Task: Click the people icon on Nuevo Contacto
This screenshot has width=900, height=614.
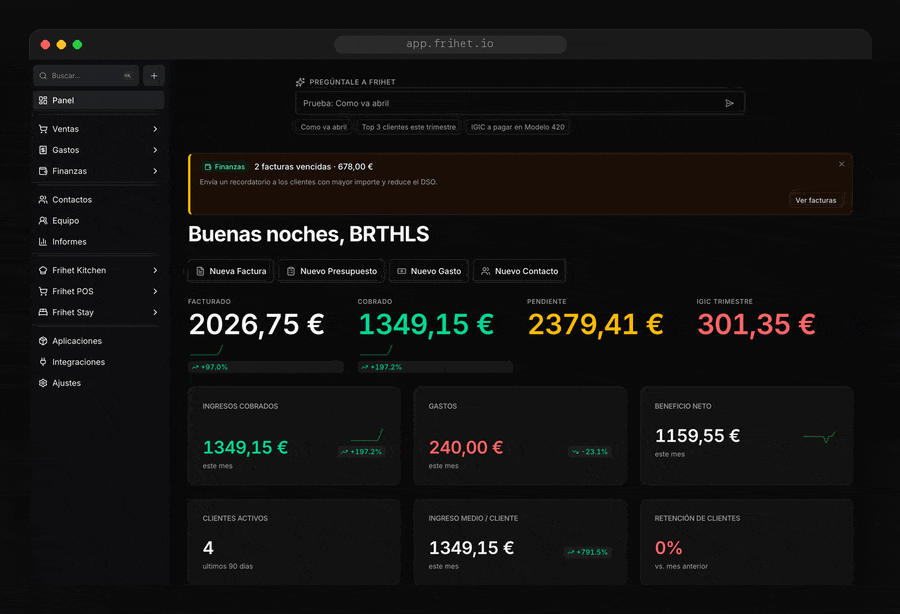Action: tap(486, 271)
